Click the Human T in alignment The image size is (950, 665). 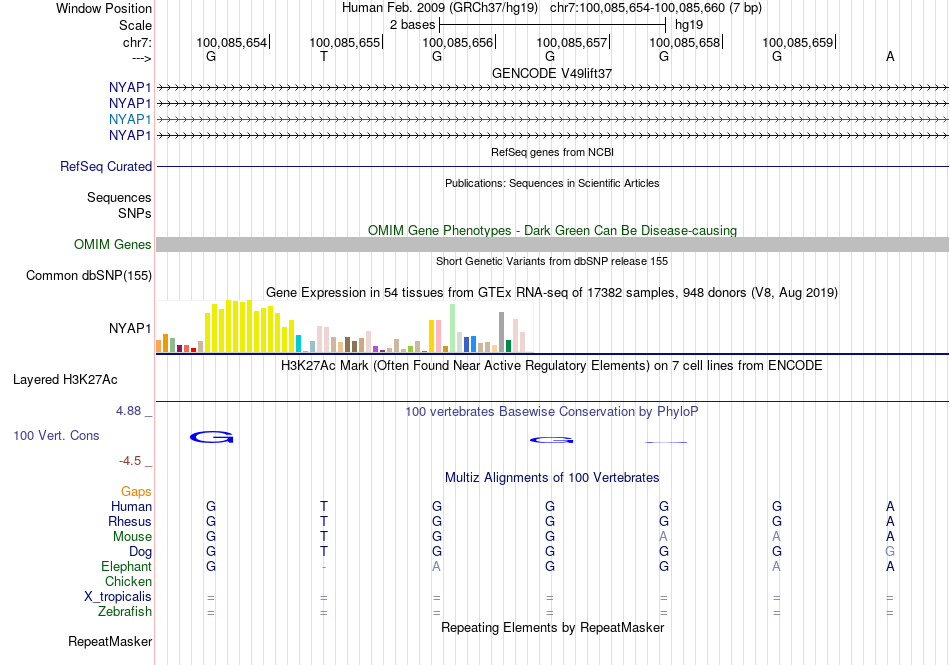tap(324, 506)
